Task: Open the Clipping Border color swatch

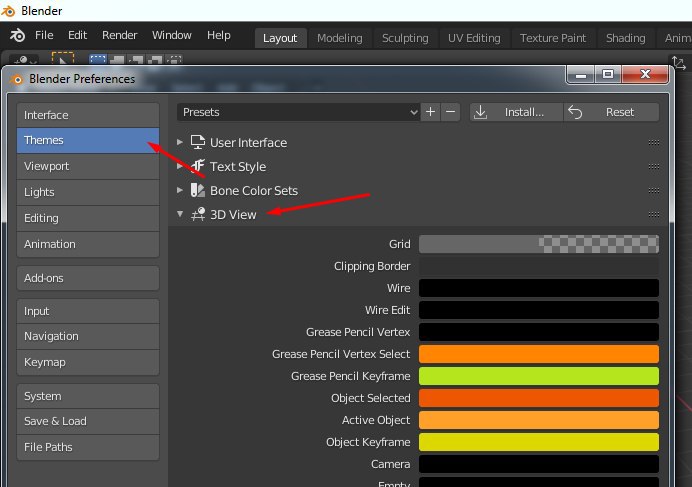Action: click(539, 266)
